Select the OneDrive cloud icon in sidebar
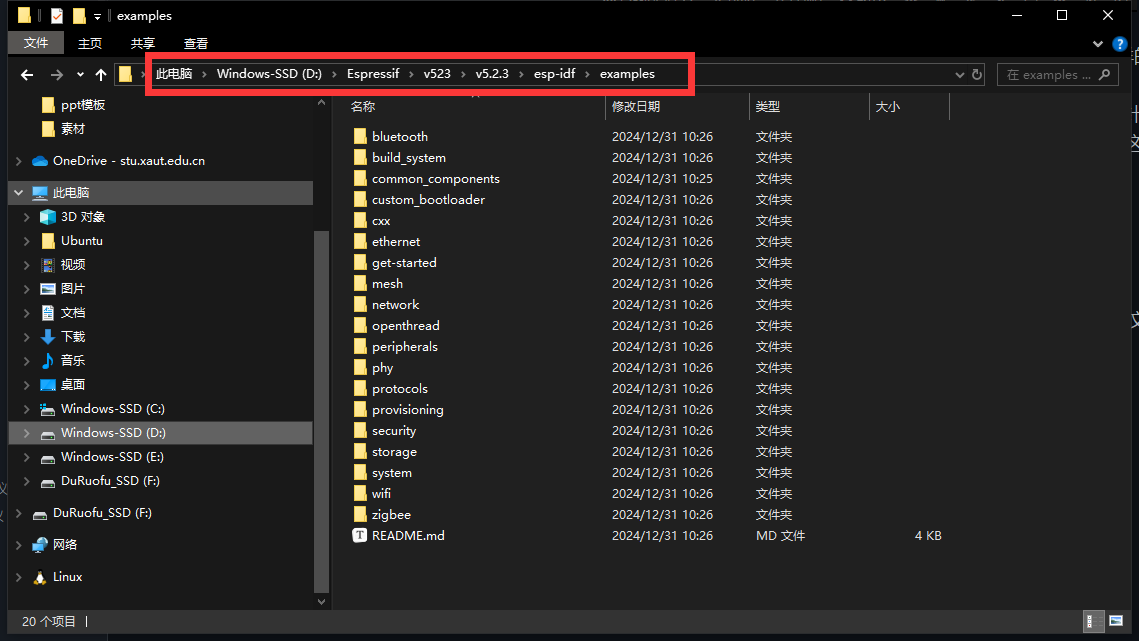1139x641 pixels. coord(40,161)
